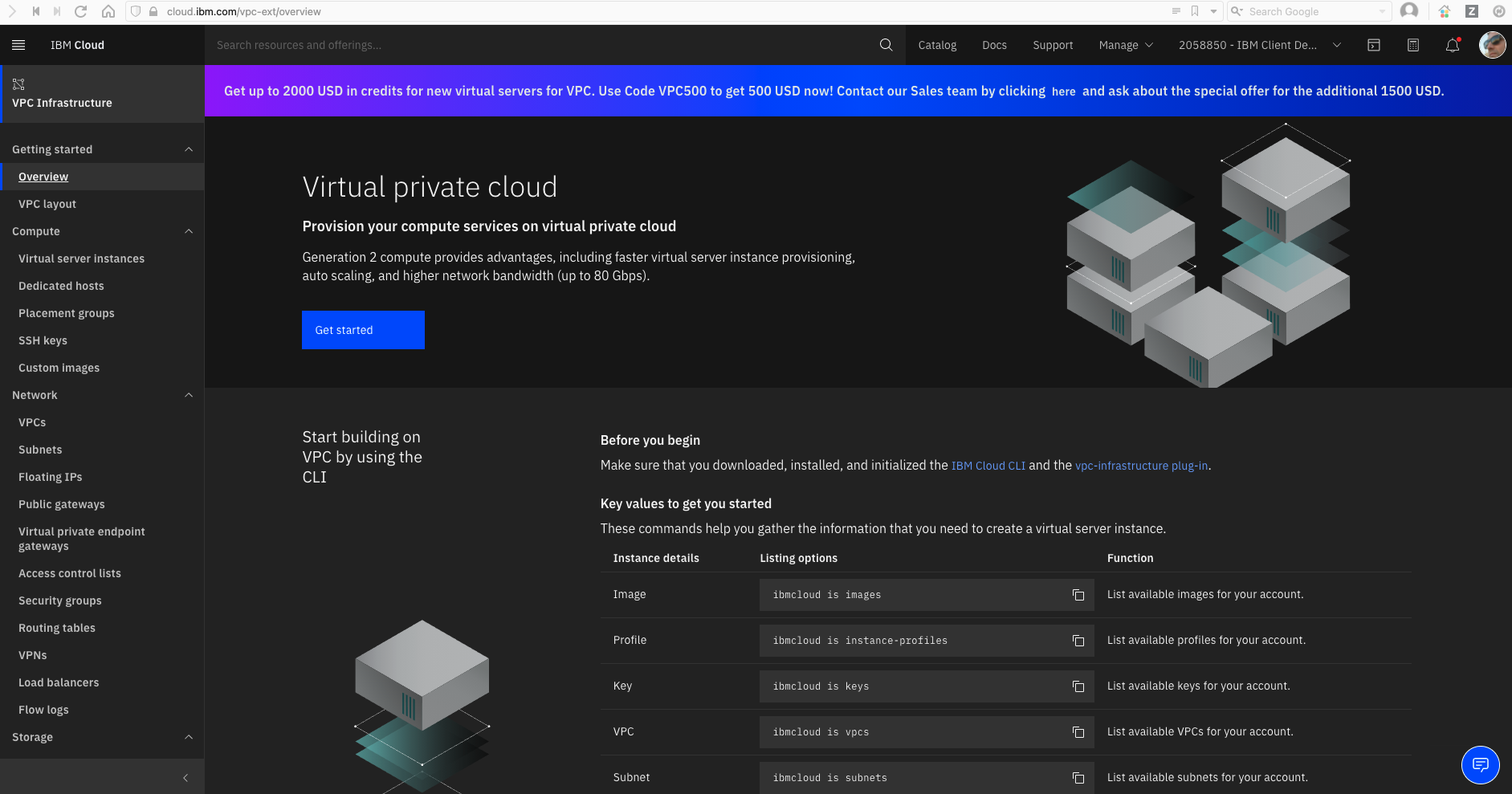Open the Manage dropdown

pyautogui.click(x=1126, y=45)
